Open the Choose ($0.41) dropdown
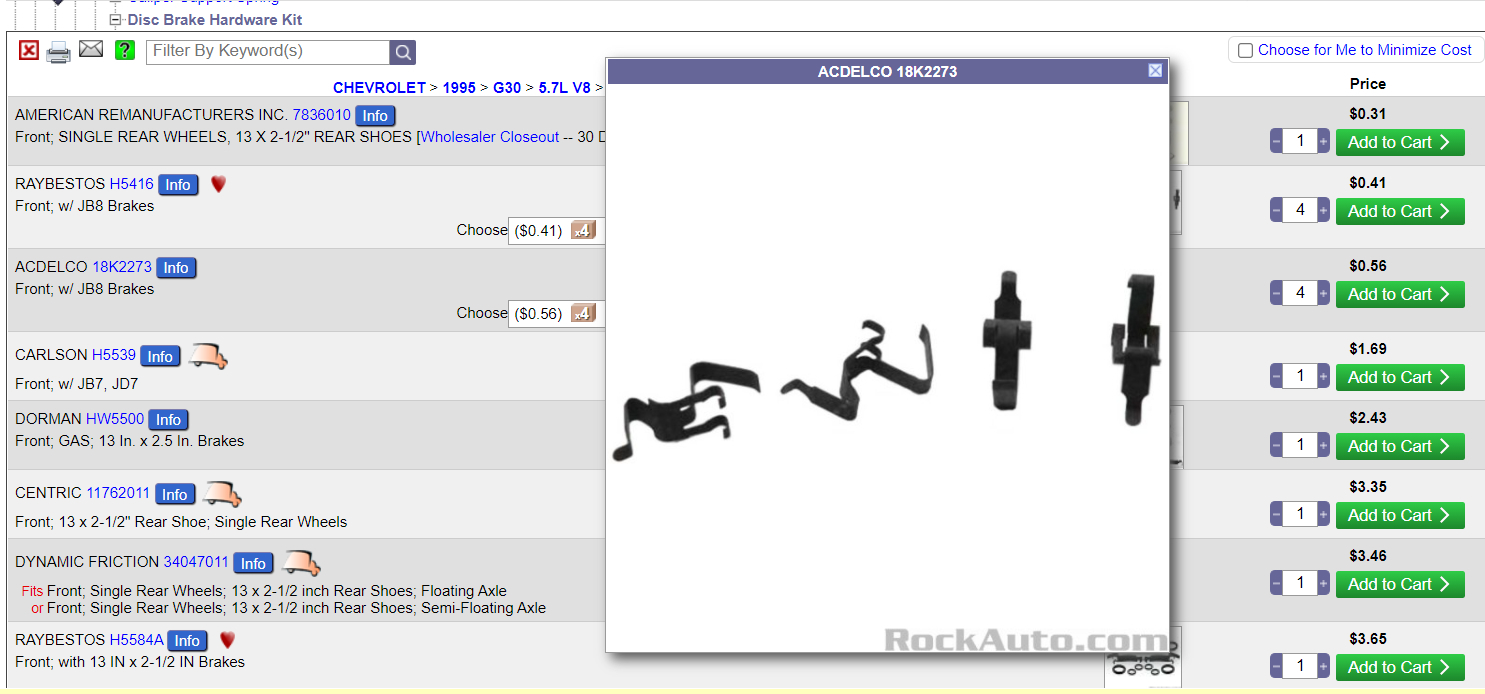Screen dimensions: 1485x694 pyautogui.click(x=555, y=231)
